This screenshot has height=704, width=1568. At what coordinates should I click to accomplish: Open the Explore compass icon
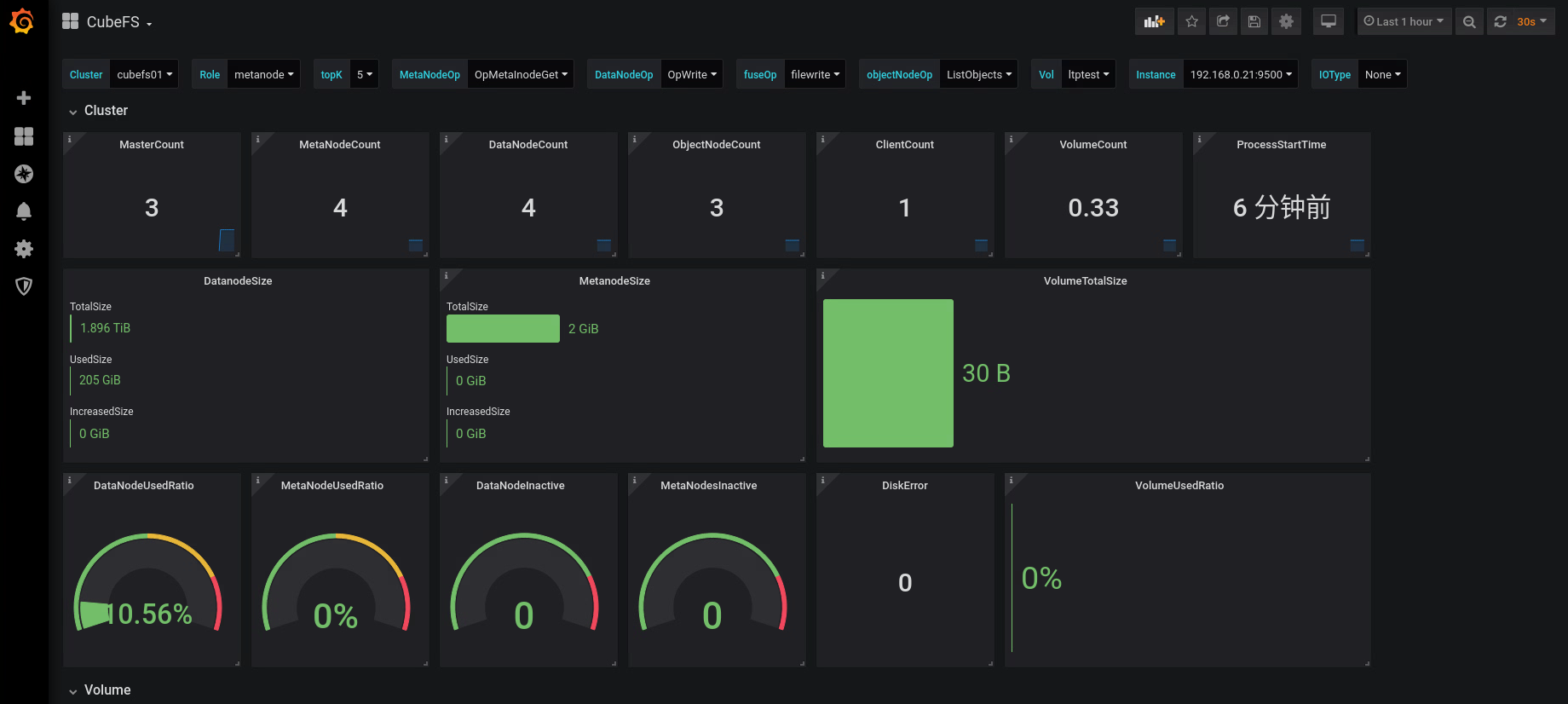pyautogui.click(x=24, y=174)
